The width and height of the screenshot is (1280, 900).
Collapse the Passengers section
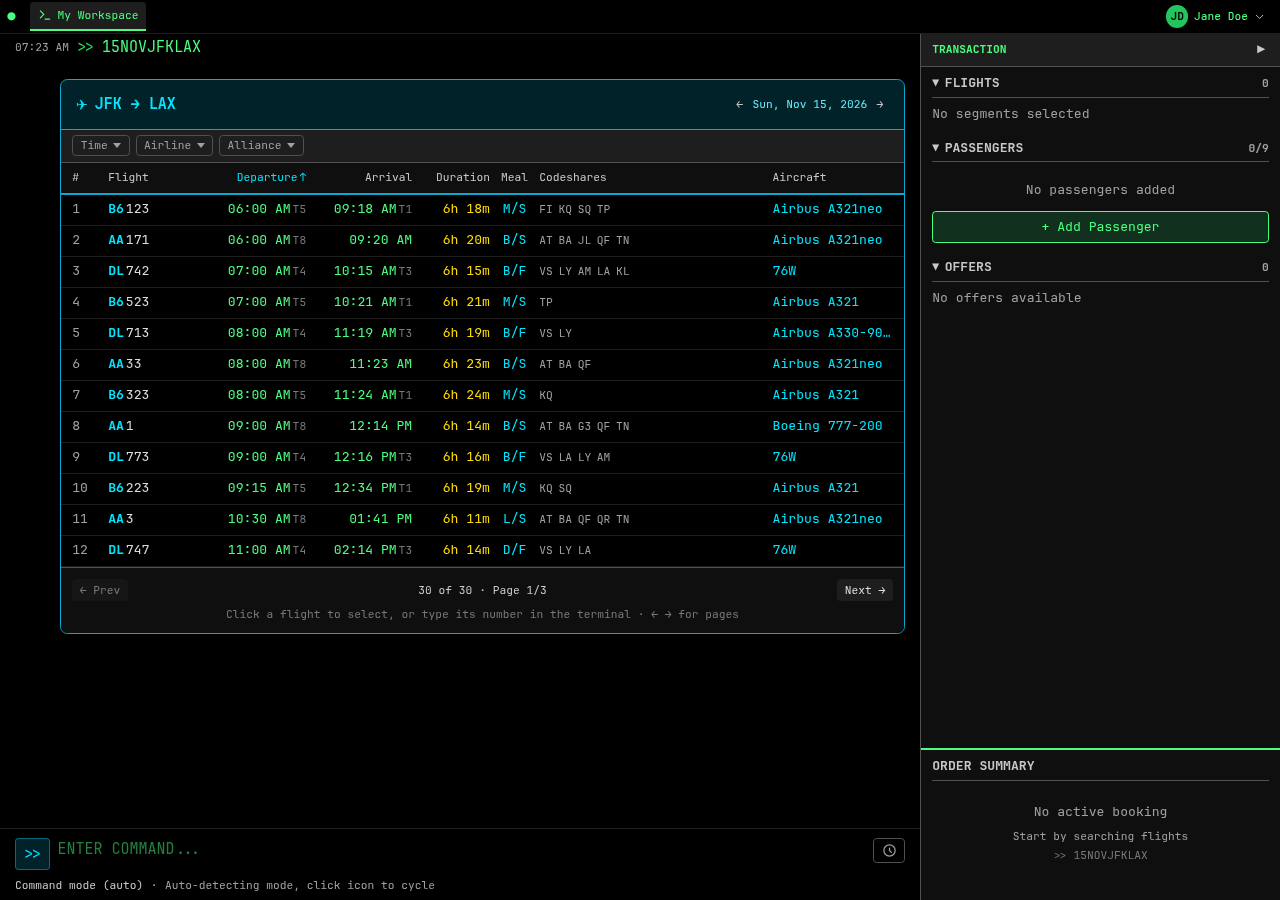[936, 148]
